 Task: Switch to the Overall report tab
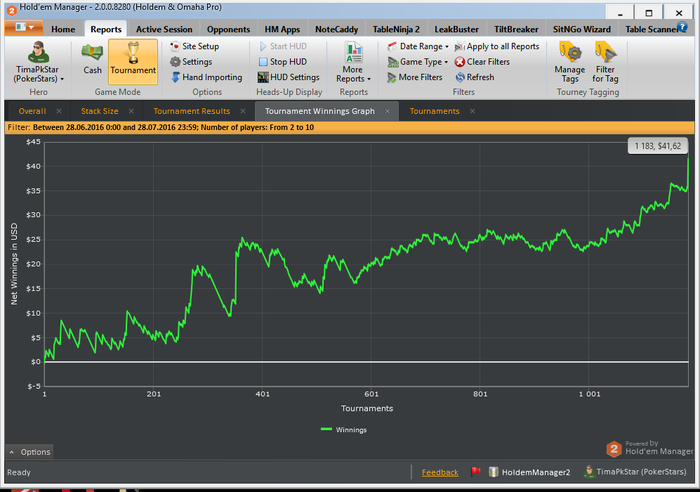(x=32, y=111)
